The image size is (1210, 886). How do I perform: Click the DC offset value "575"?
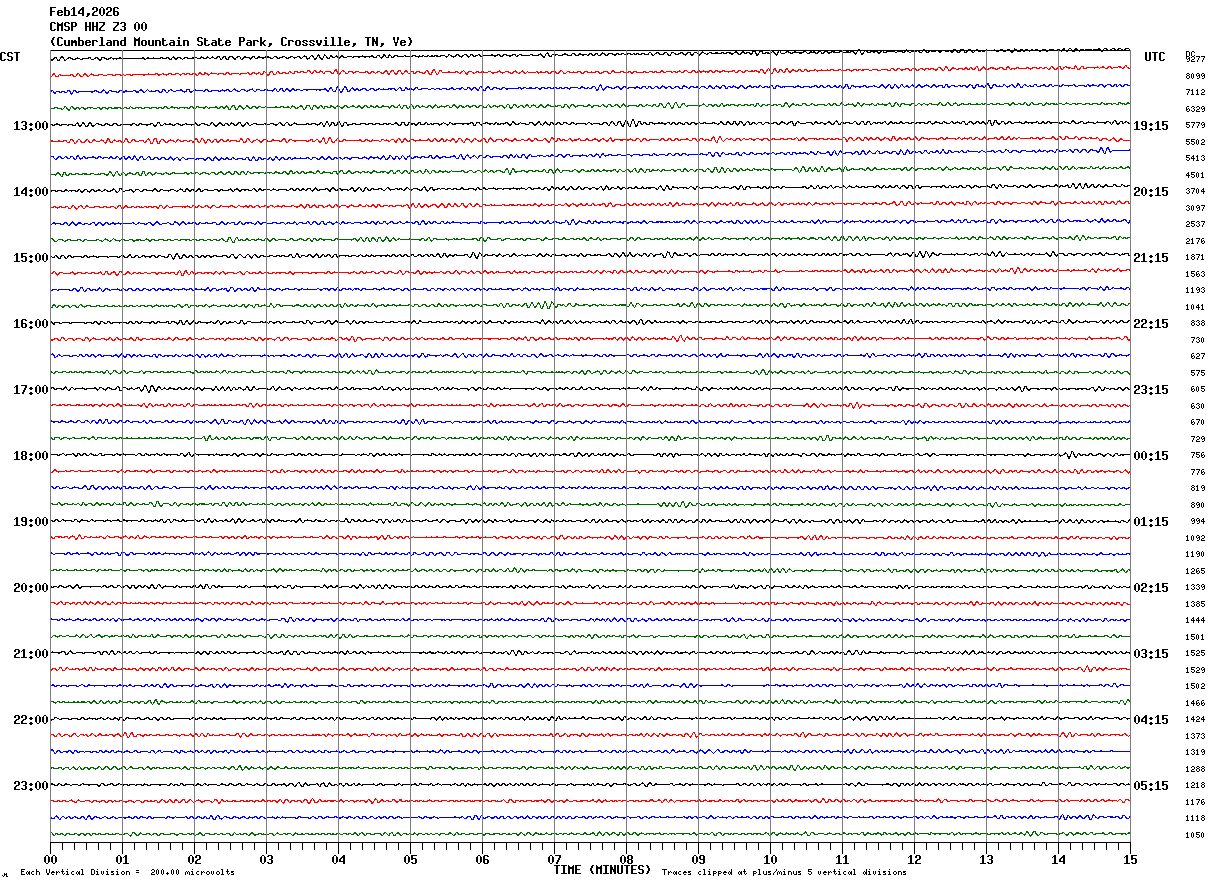(1198, 374)
